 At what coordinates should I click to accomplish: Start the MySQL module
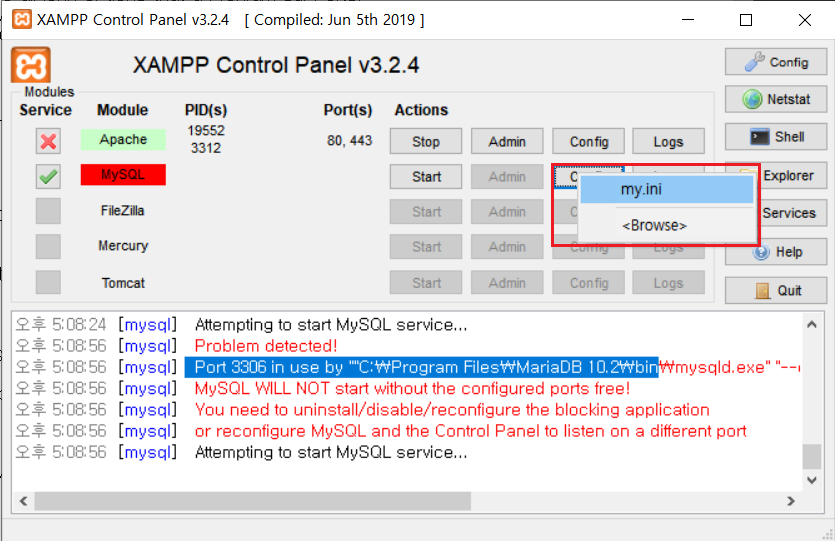click(x=425, y=177)
